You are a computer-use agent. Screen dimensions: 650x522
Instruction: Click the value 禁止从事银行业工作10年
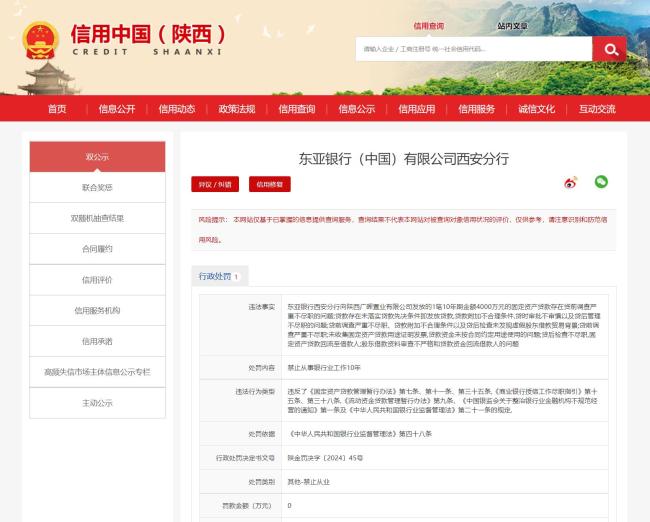(x=324, y=368)
